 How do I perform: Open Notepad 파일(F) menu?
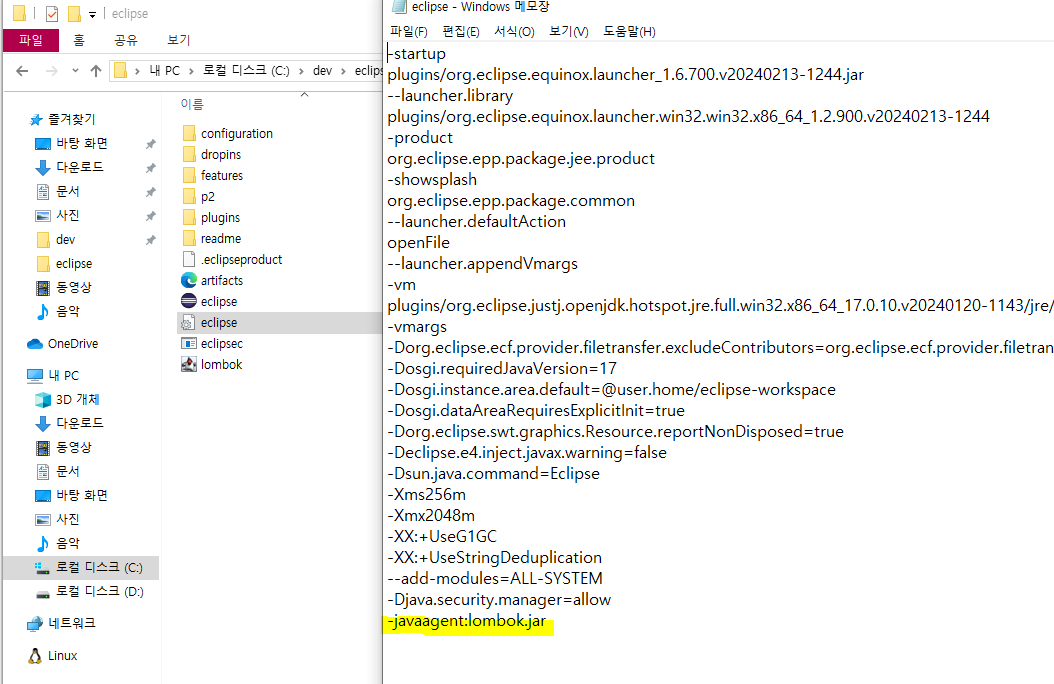tap(409, 32)
